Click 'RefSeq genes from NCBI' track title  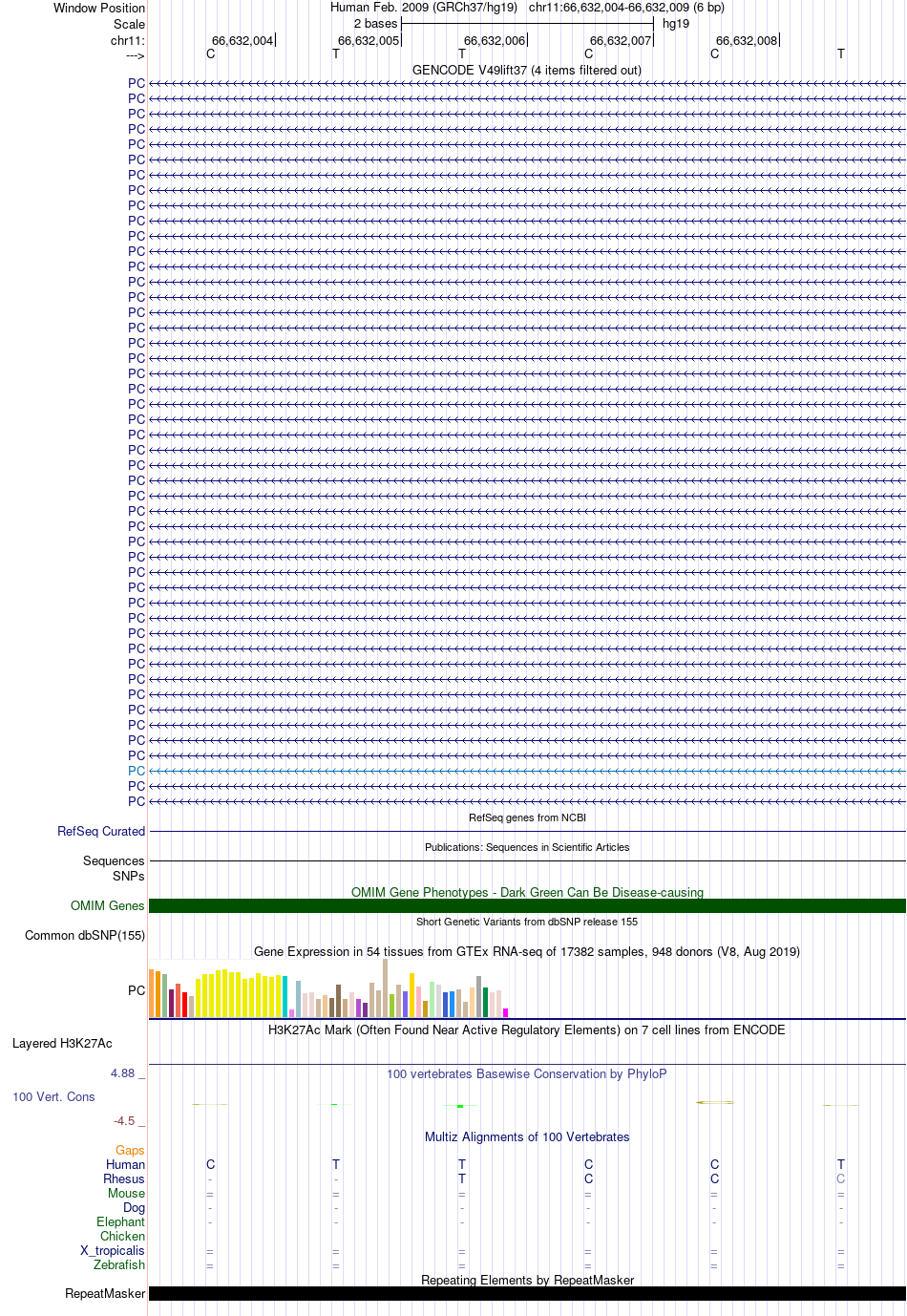(x=527, y=817)
